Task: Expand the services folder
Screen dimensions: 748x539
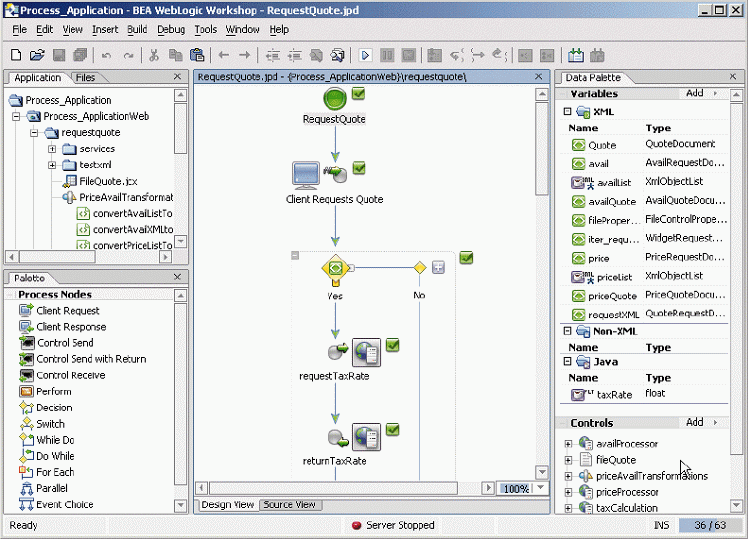Action: [x=52, y=149]
